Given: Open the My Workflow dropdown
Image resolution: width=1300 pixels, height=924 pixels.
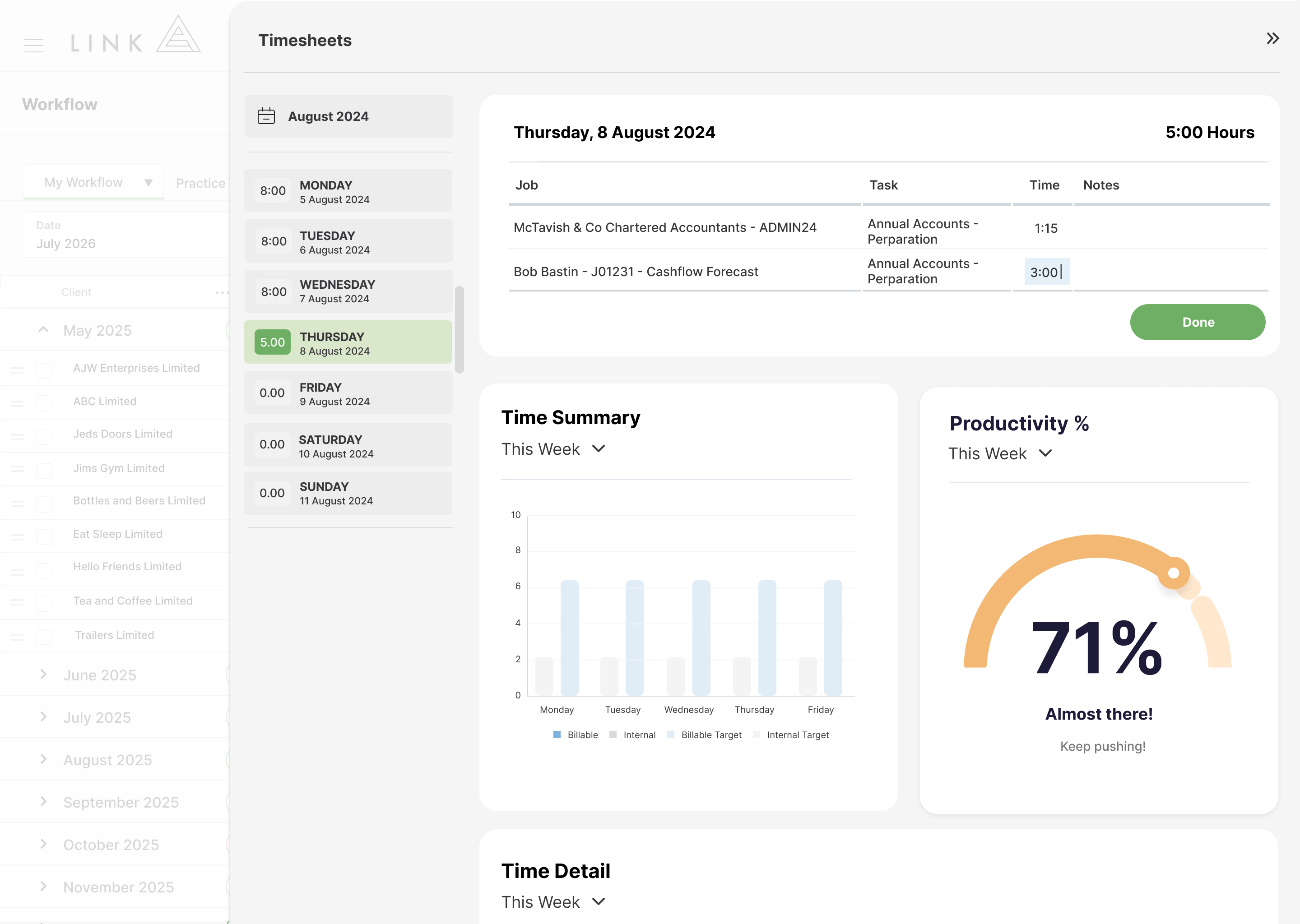Looking at the screenshot, I should click(93, 182).
